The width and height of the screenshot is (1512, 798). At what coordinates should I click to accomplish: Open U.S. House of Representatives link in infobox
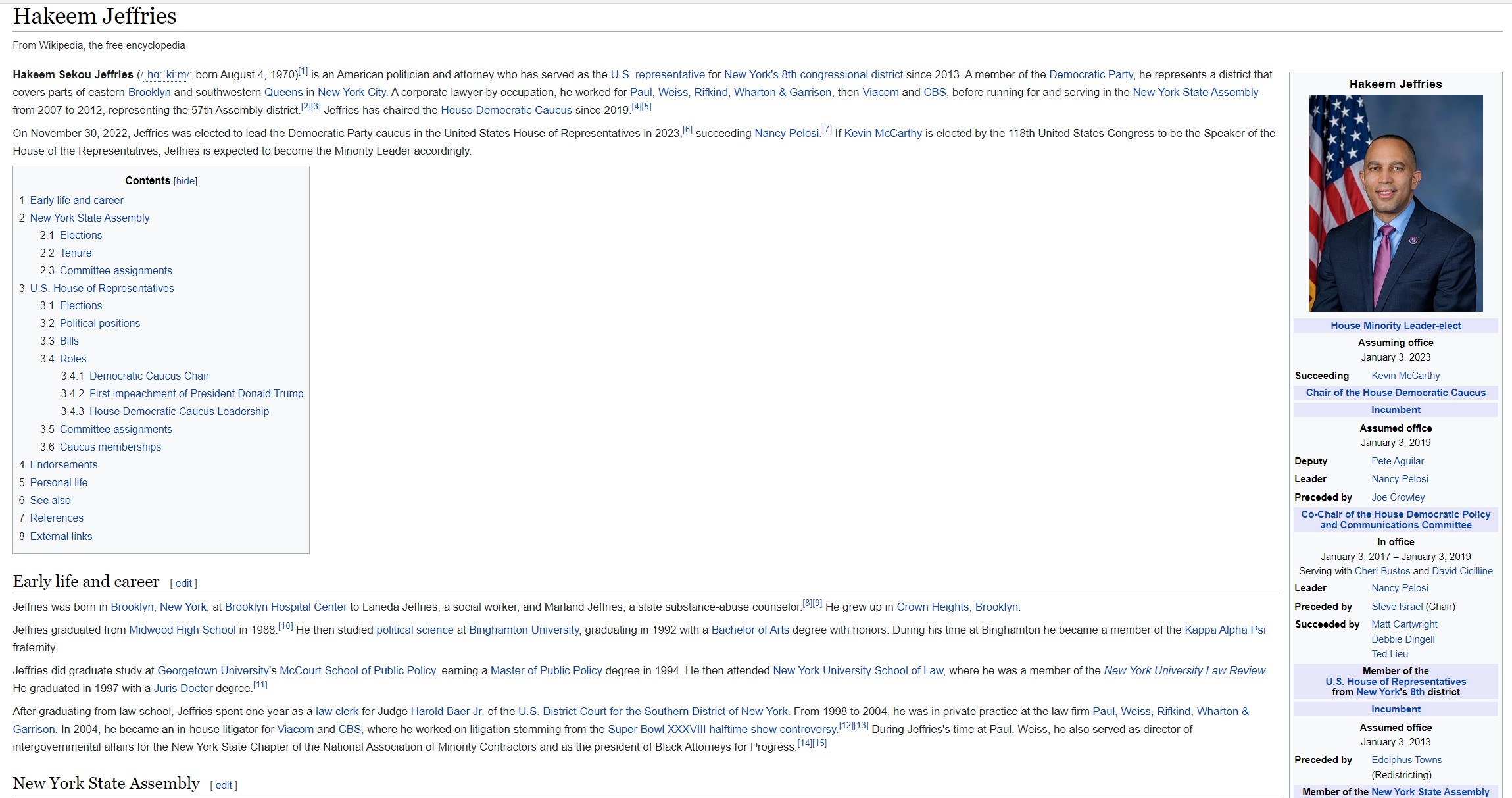tap(1396, 682)
